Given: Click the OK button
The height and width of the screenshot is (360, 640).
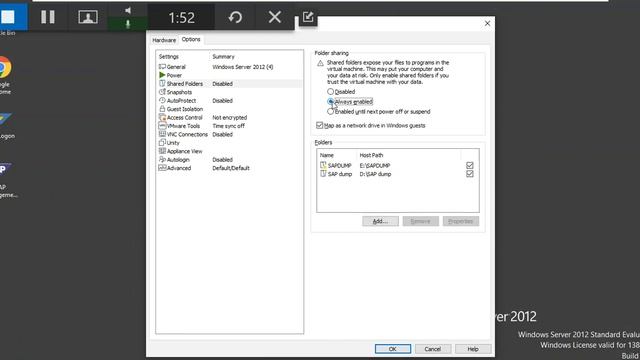Looking at the screenshot, I should tap(393, 349).
